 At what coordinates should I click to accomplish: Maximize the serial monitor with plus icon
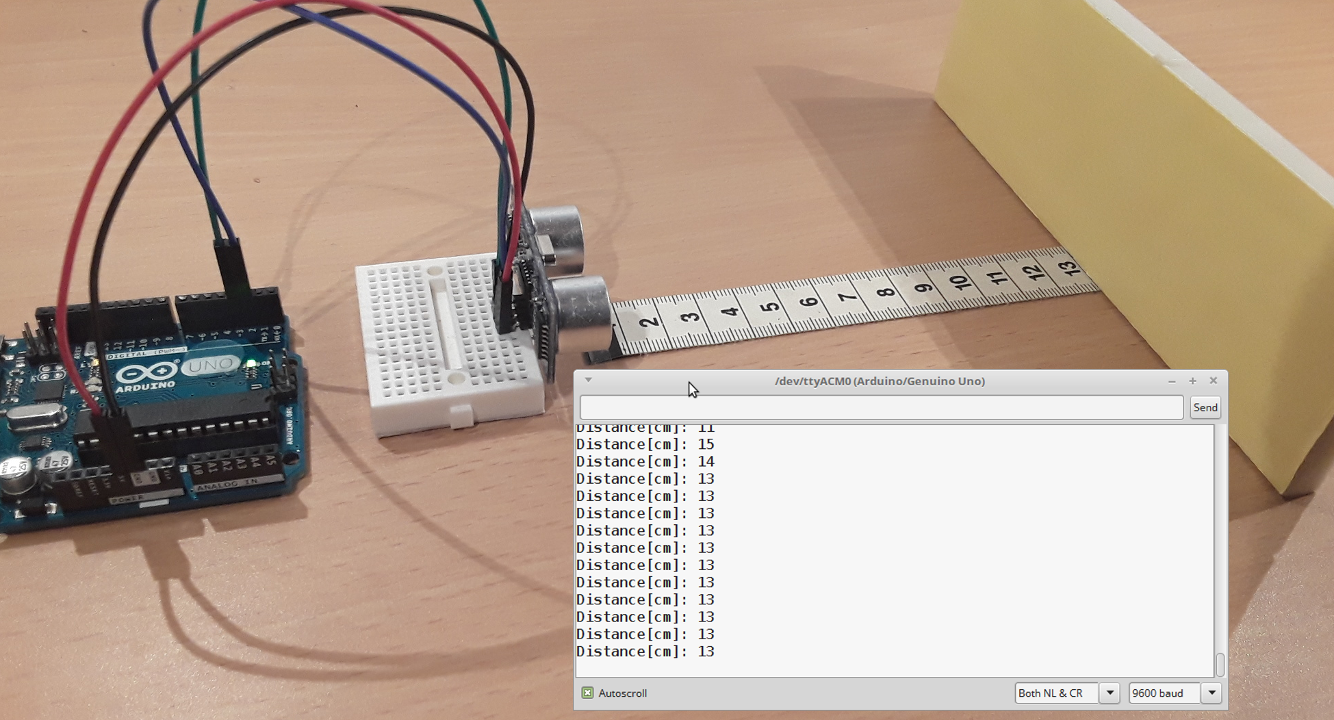[x=1192, y=381]
